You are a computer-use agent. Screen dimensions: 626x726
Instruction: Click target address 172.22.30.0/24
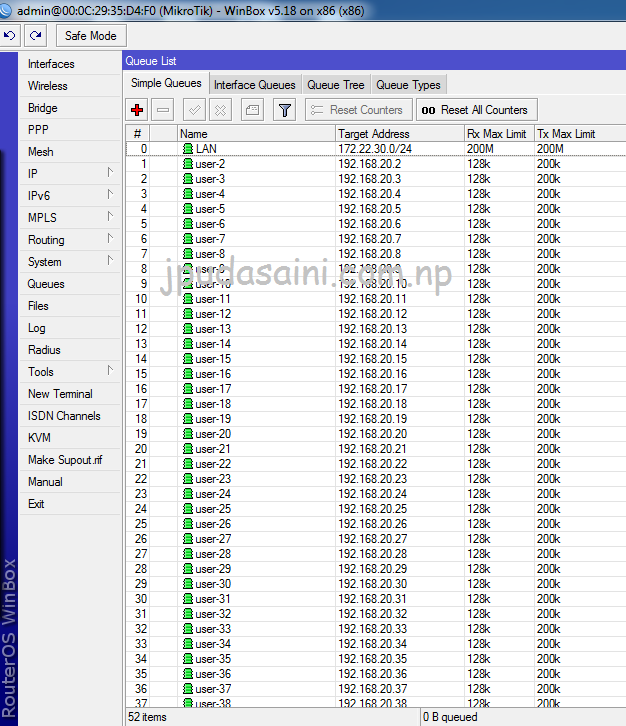375,149
